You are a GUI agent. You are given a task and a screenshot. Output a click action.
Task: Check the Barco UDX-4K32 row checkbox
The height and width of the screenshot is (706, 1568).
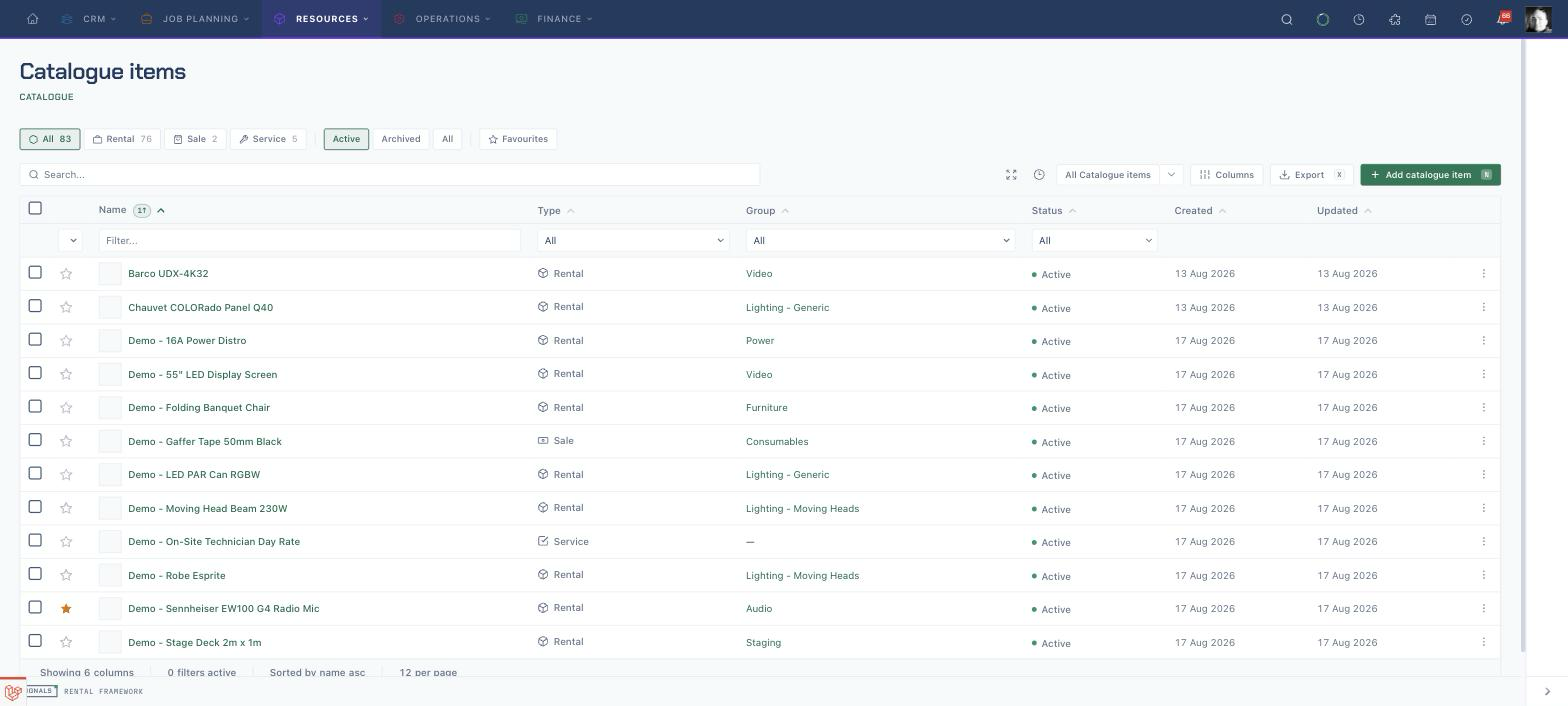pos(35,272)
